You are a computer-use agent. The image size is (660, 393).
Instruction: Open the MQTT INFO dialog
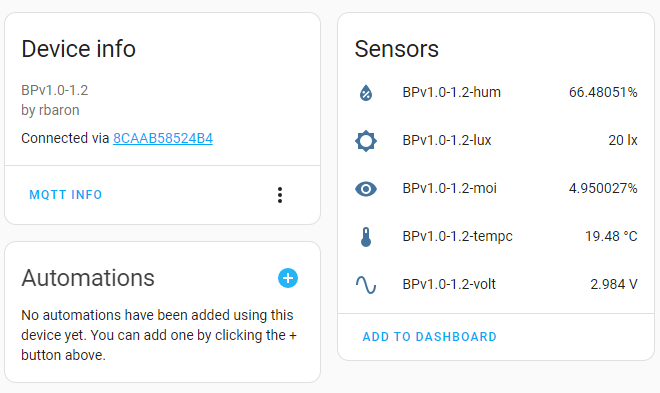(x=66, y=195)
